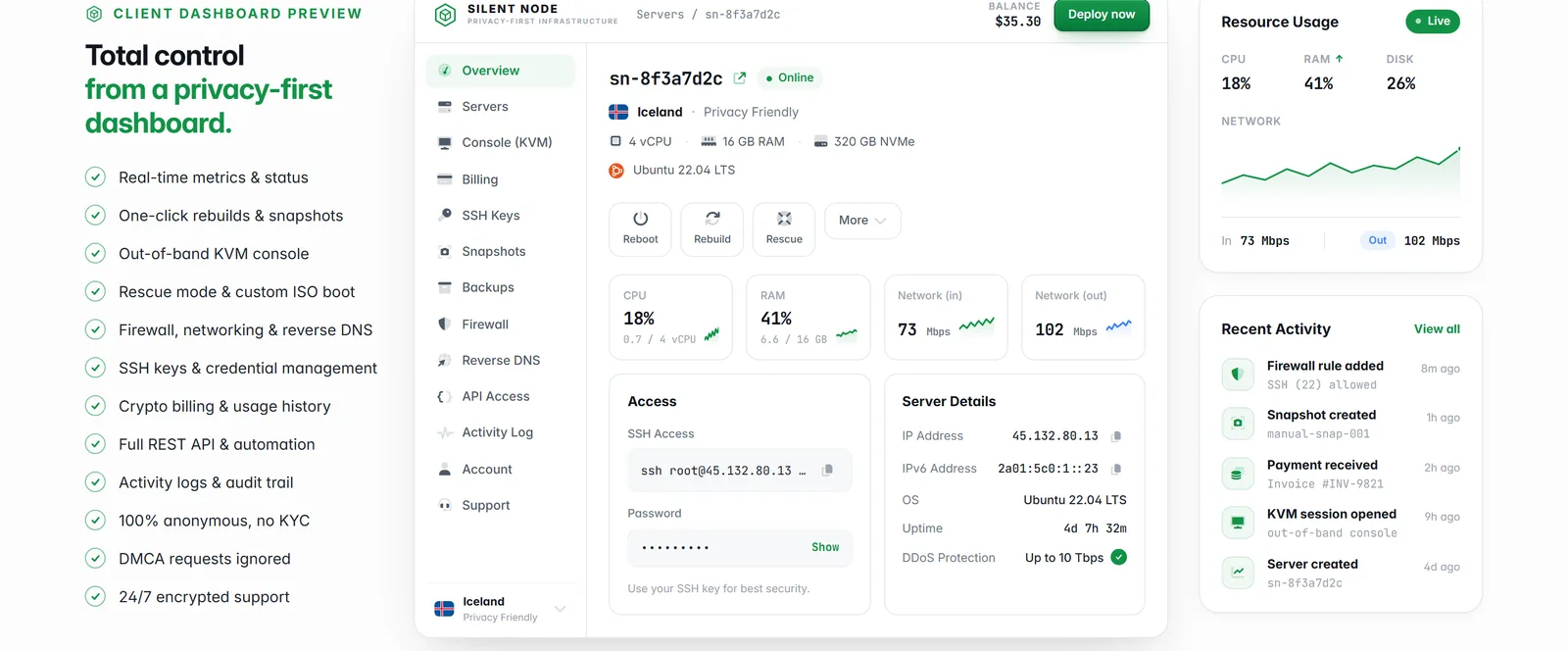Click the RAM up-arrow indicator in Resource Usage
The height and width of the screenshot is (651, 1568).
[1340, 59]
